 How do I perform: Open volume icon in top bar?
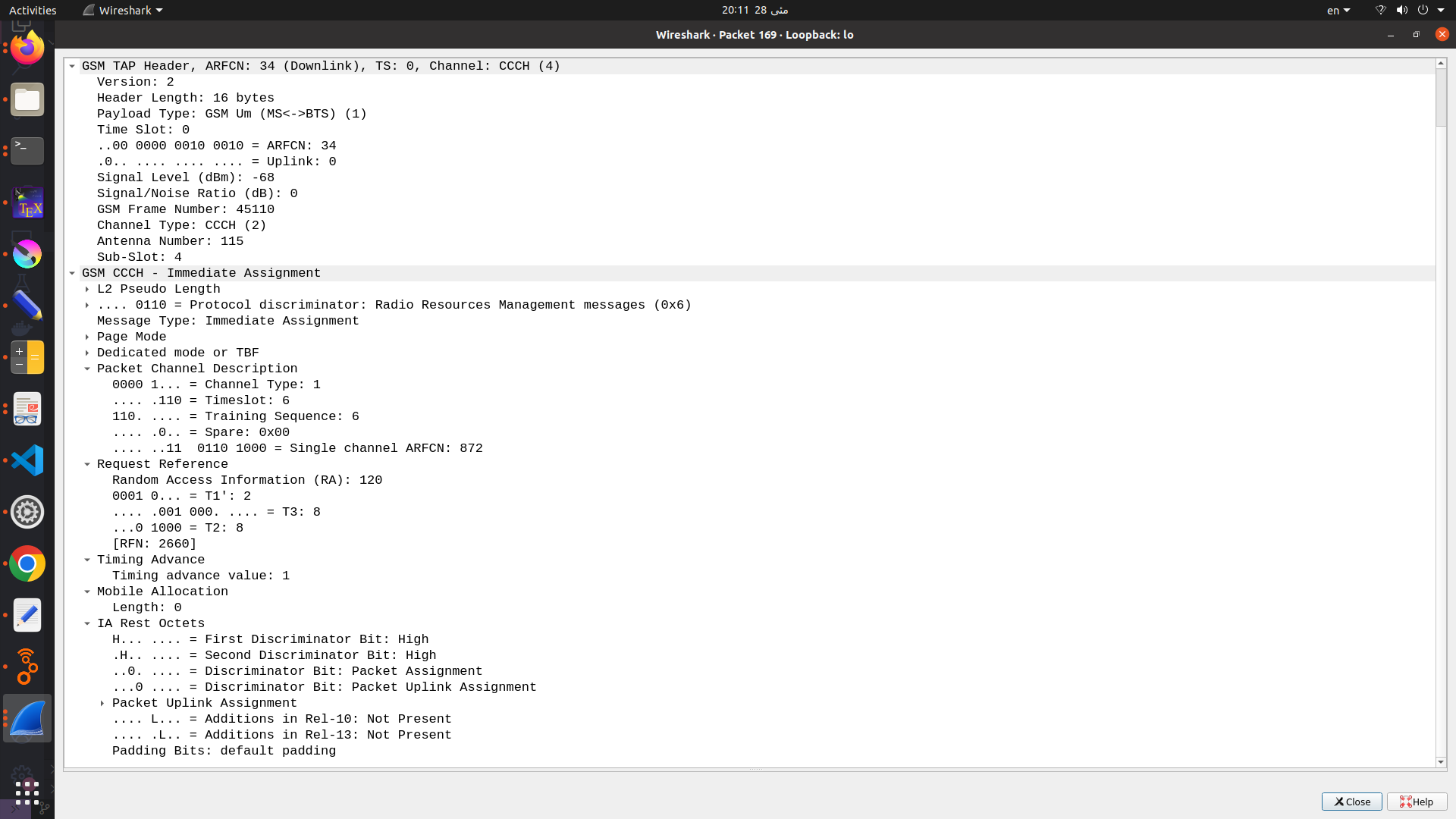click(x=1401, y=10)
